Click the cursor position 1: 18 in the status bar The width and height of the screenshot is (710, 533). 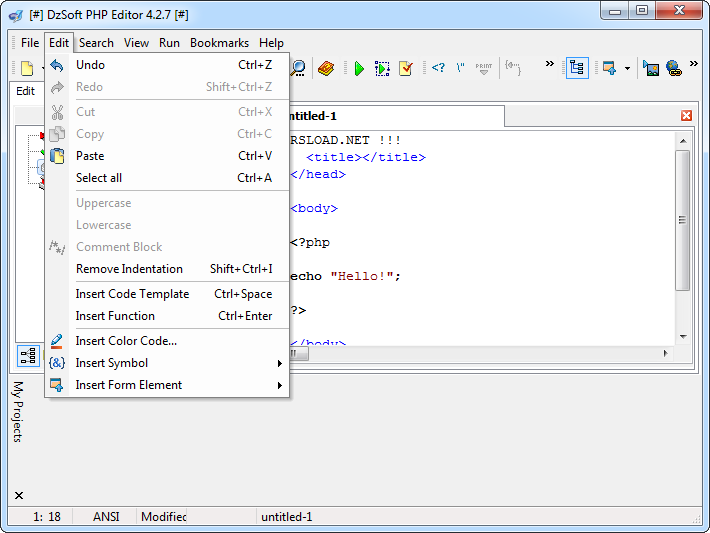(47, 517)
